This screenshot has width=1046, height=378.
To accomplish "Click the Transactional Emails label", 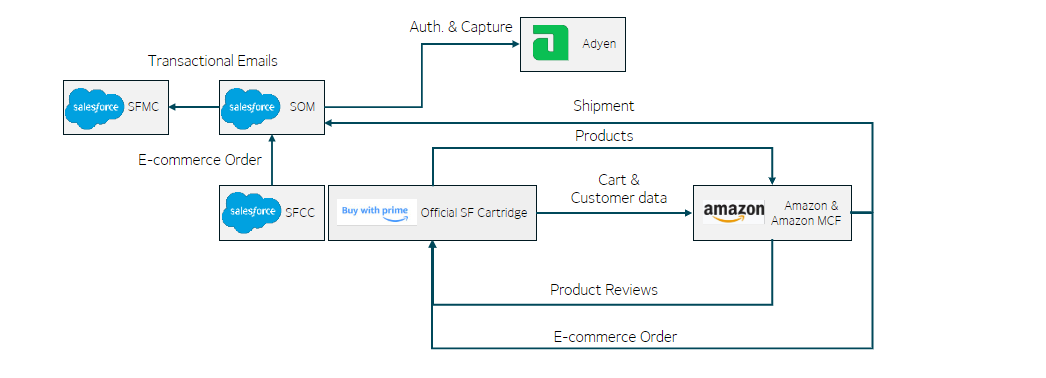I will (x=213, y=61).
